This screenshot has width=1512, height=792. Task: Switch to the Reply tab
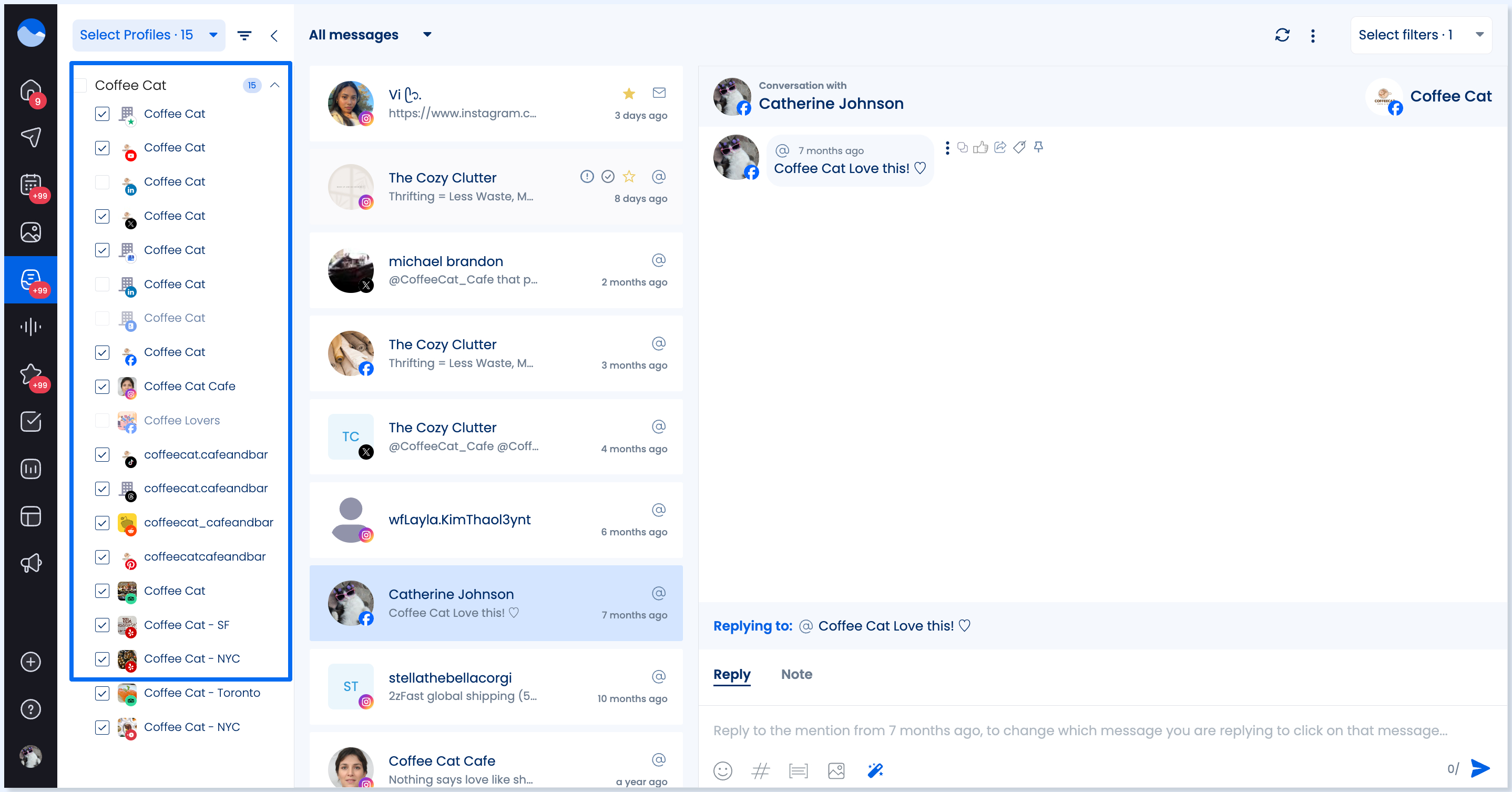731,674
